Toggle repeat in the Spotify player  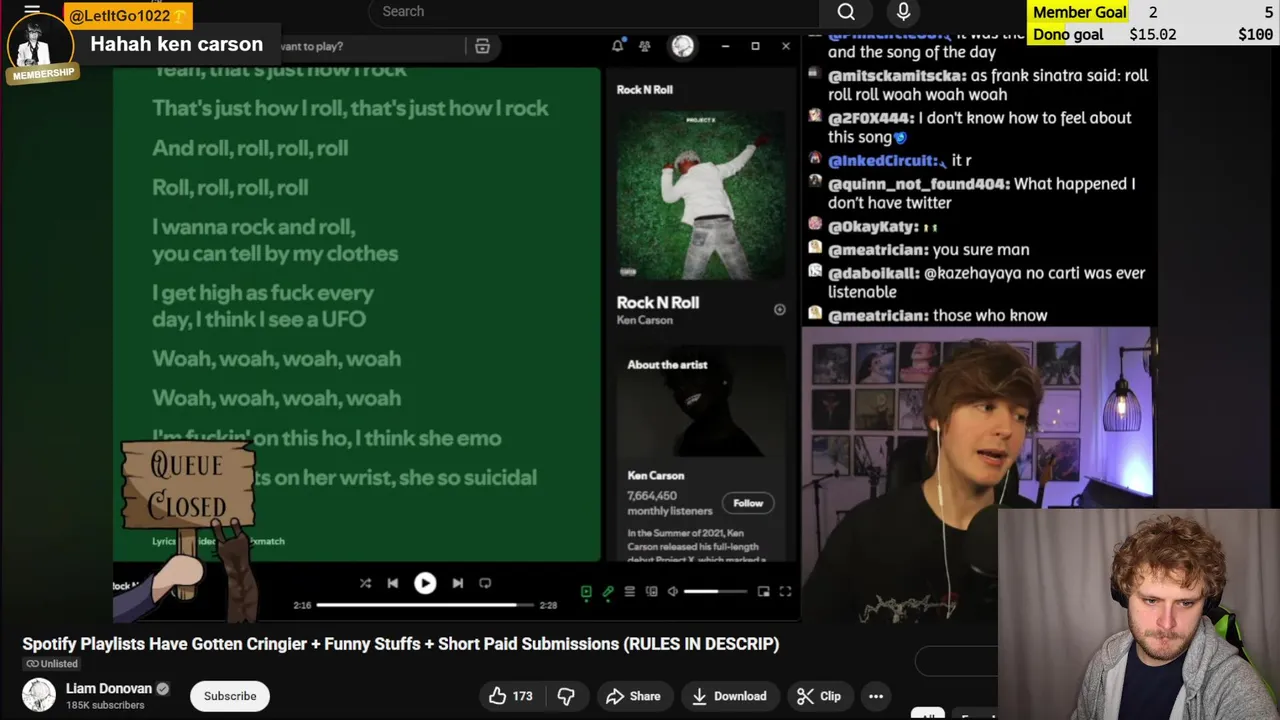[485, 583]
